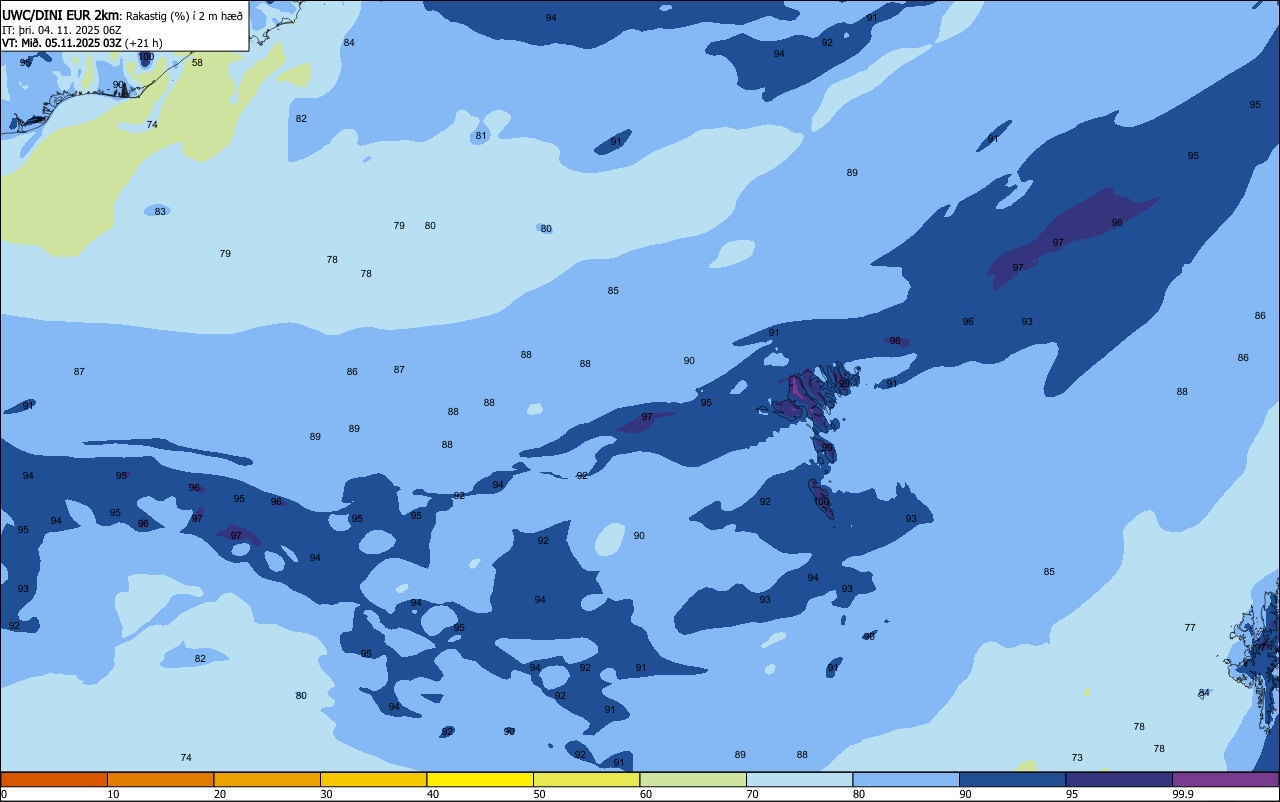Select the amber 20–30 legend swatch
1280x802 pixels.
coord(267,779)
